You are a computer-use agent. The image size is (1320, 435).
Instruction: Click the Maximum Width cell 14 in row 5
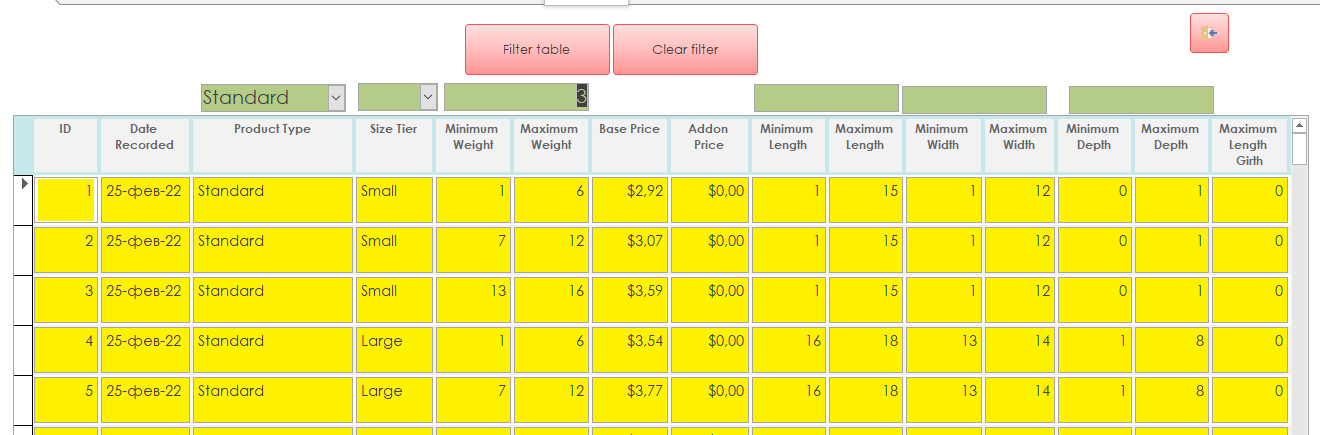tap(1020, 400)
